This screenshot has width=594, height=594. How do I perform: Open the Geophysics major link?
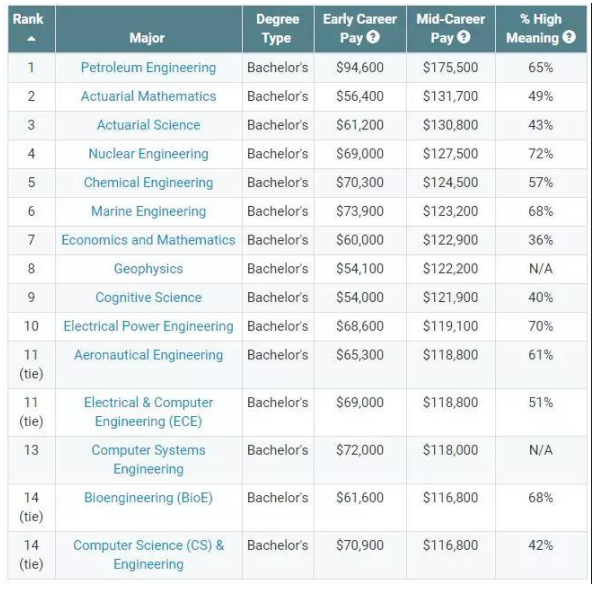[148, 269]
